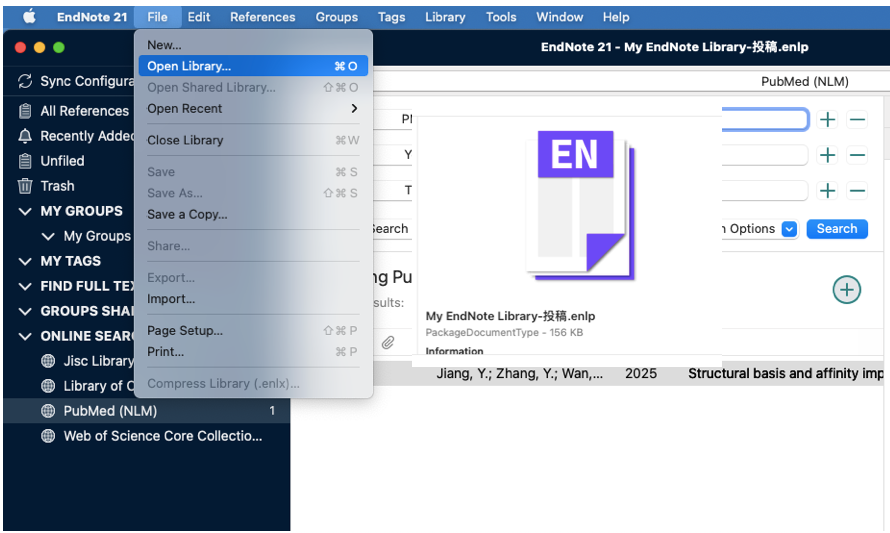
Task: Choose Open Library... from File menu
Action: coord(189,66)
